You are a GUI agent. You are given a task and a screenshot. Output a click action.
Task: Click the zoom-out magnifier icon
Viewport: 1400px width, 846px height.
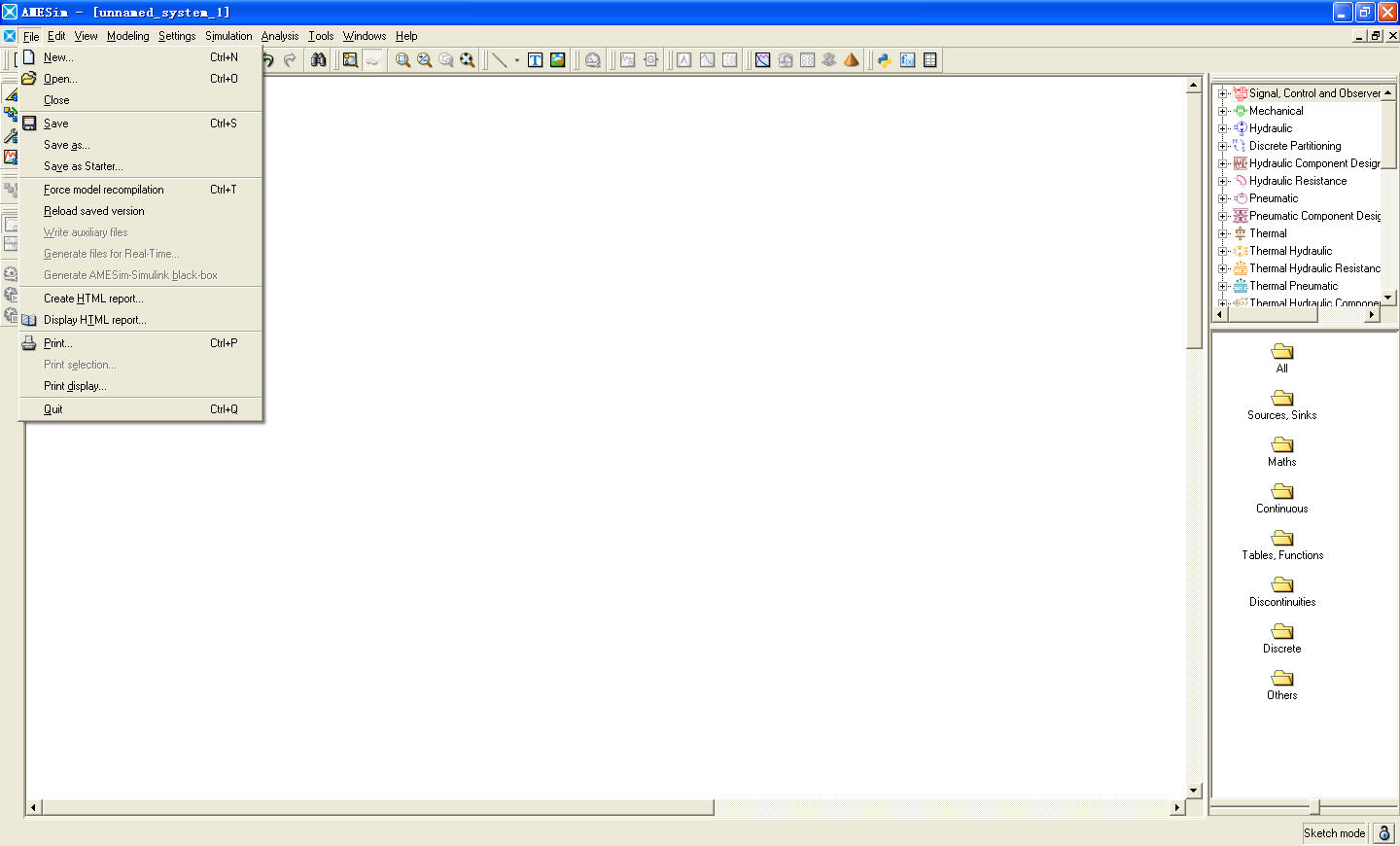(x=424, y=60)
